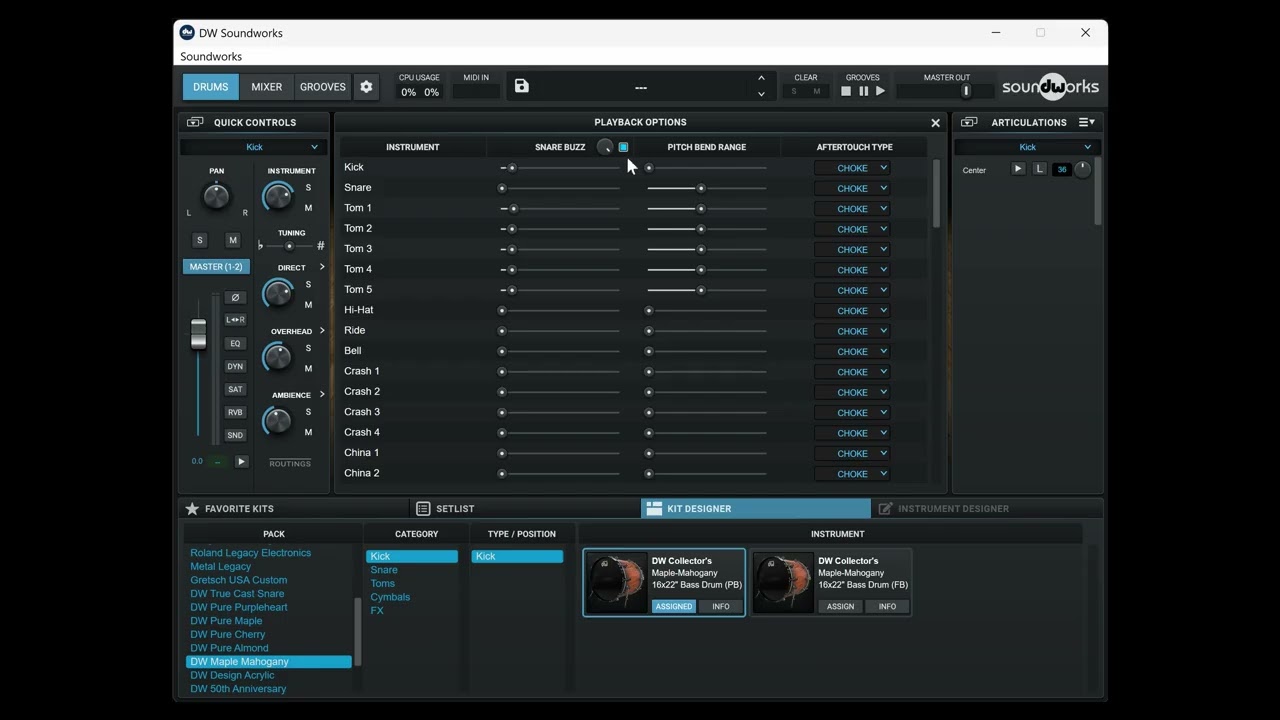Select the next preset with the up arrow
The height and width of the screenshot is (720, 1280).
pyautogui.click(x=761, y=78)
